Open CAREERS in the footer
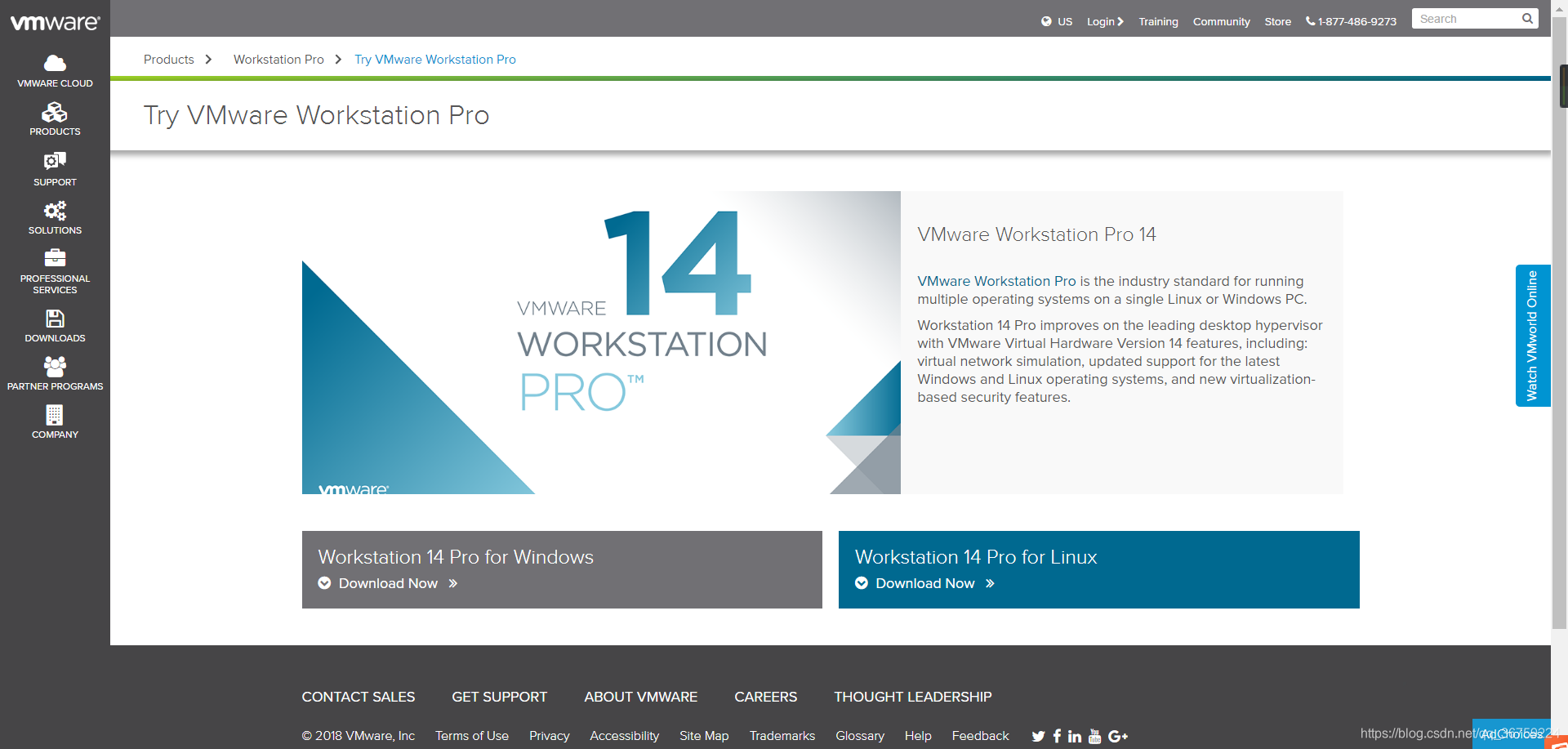Image resolution: width=1568 pixels, height=749 pixels. click(x=765, y=697)
